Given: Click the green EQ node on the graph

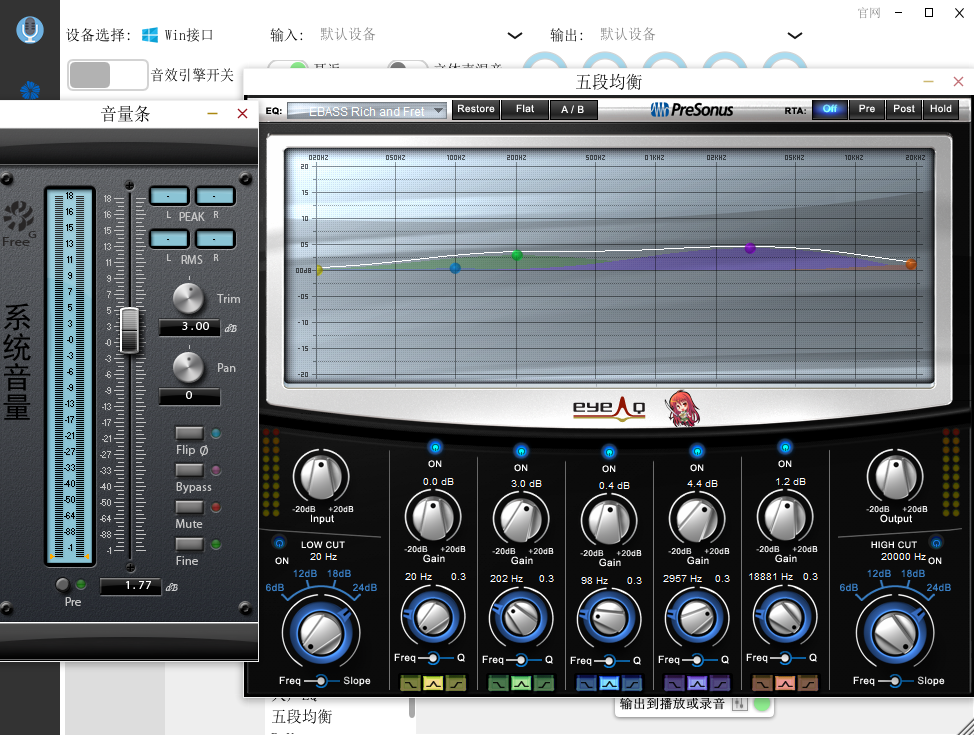Looking at the screenshot, I should tap(517, 255).
